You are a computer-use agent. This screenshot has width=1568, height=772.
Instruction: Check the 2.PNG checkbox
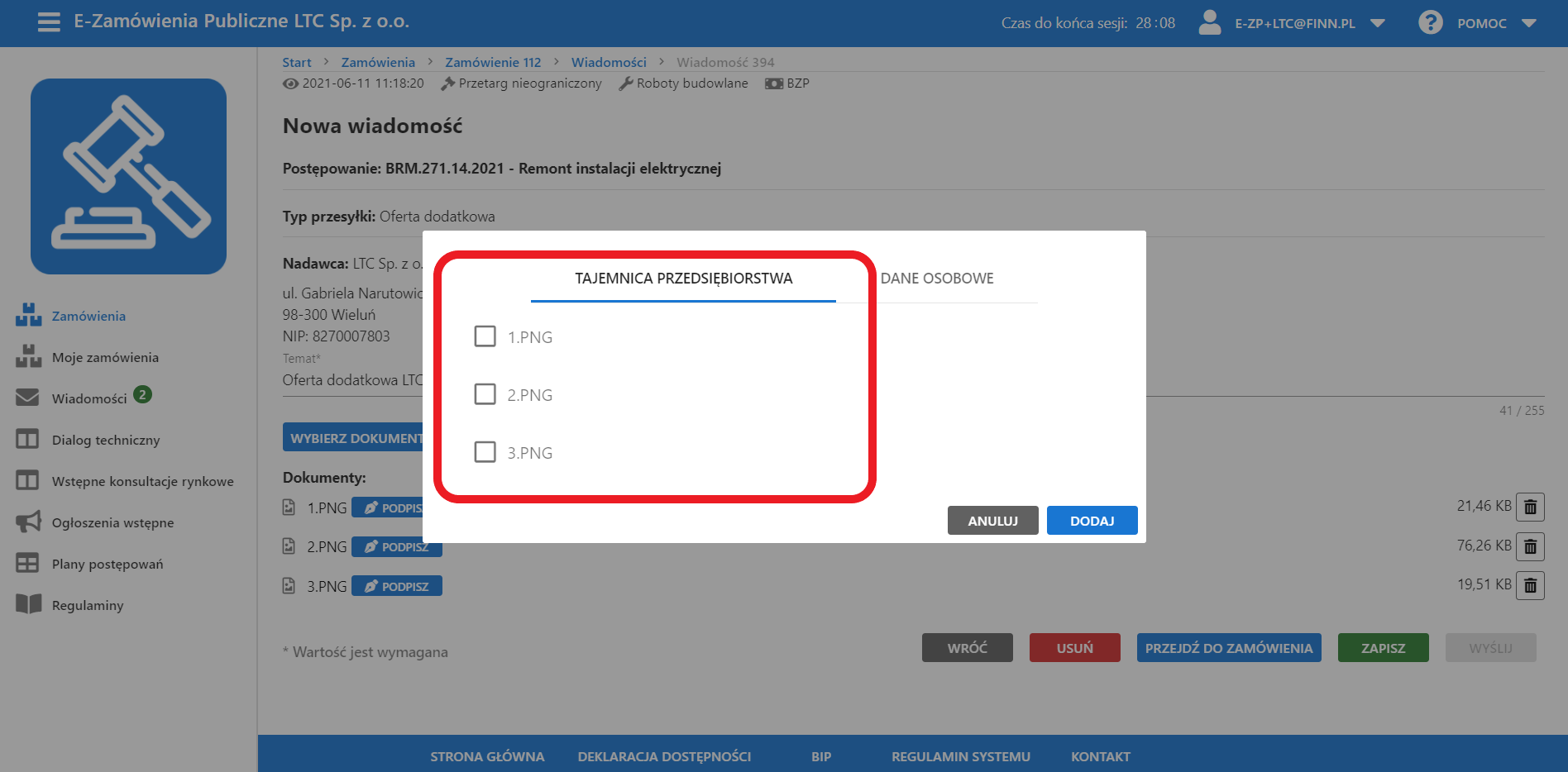(485, 394)
